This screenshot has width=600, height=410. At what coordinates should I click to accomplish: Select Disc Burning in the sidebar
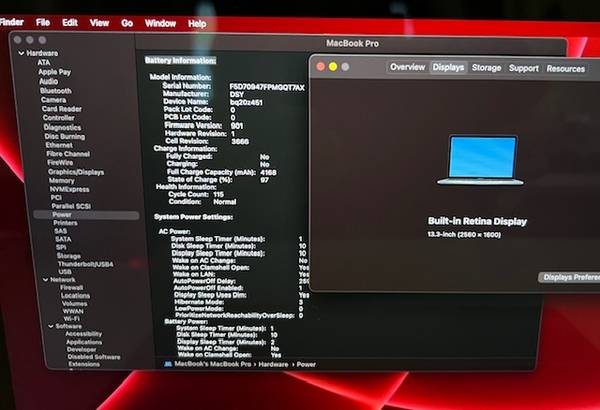point(65,136)
